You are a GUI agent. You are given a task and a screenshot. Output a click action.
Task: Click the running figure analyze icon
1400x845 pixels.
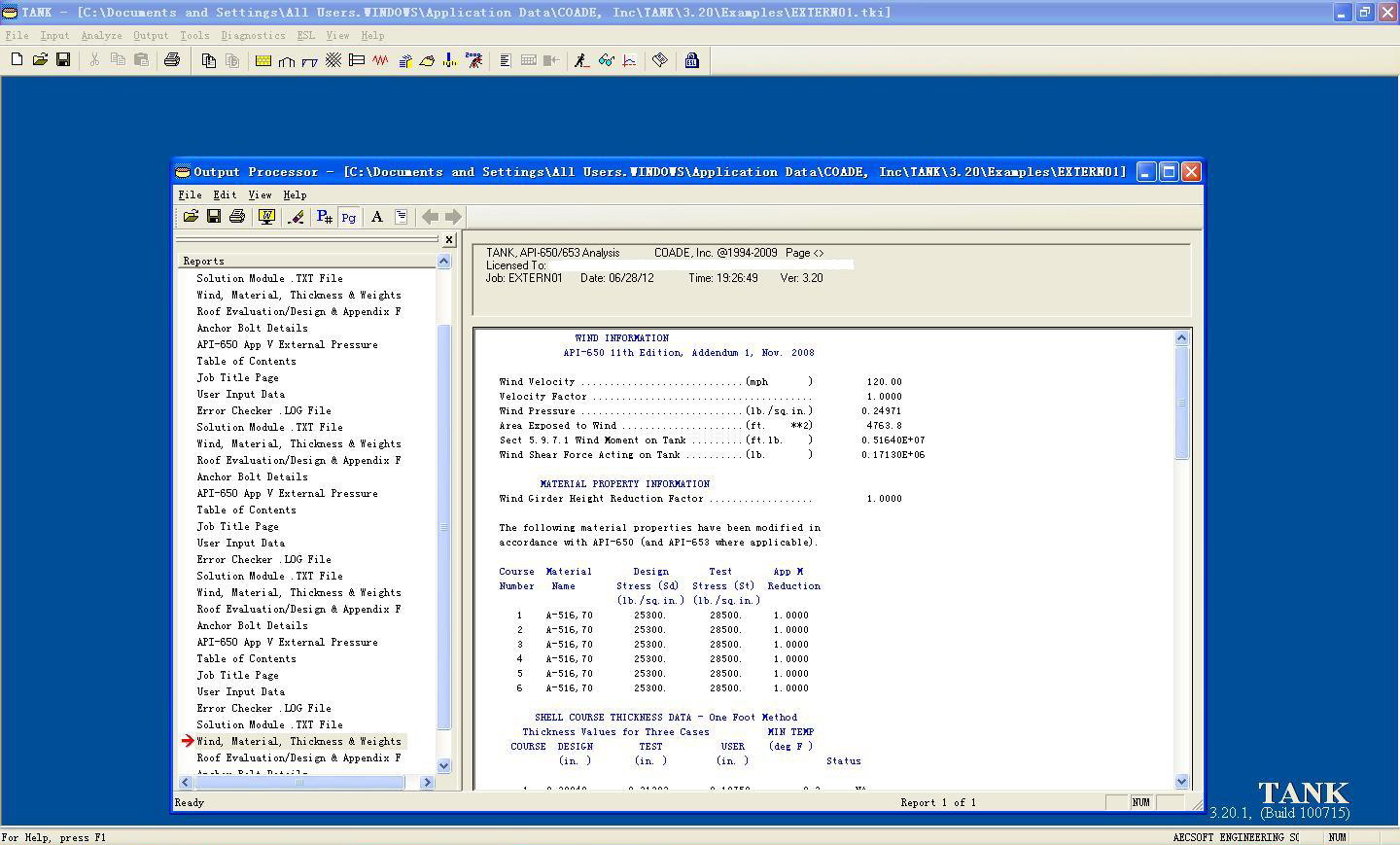[581, 60]
